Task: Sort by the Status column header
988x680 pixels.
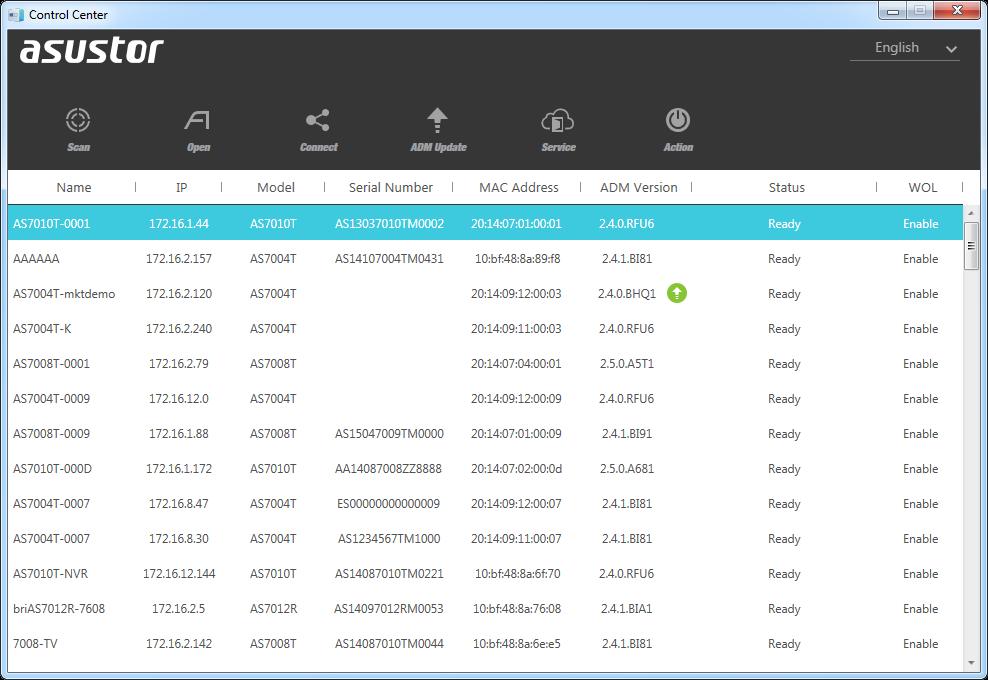Action: (x=786, y=187)
